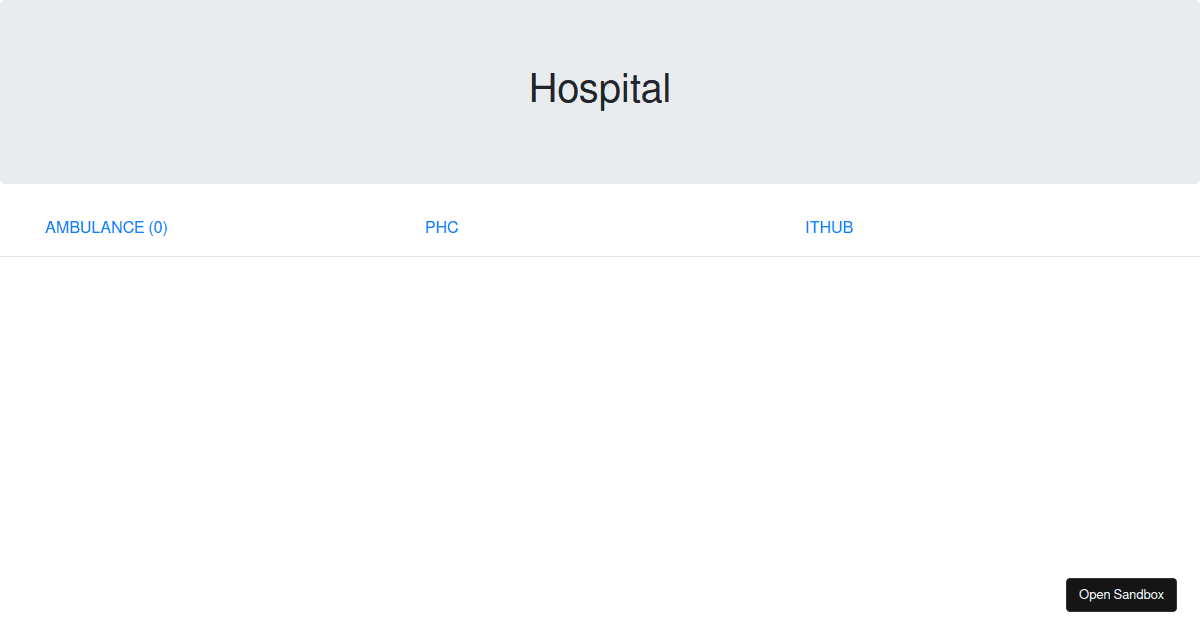Click the Hospital title heading
Image resolution: width=1200 pixels, height=630 pixels.
[599, 89]
